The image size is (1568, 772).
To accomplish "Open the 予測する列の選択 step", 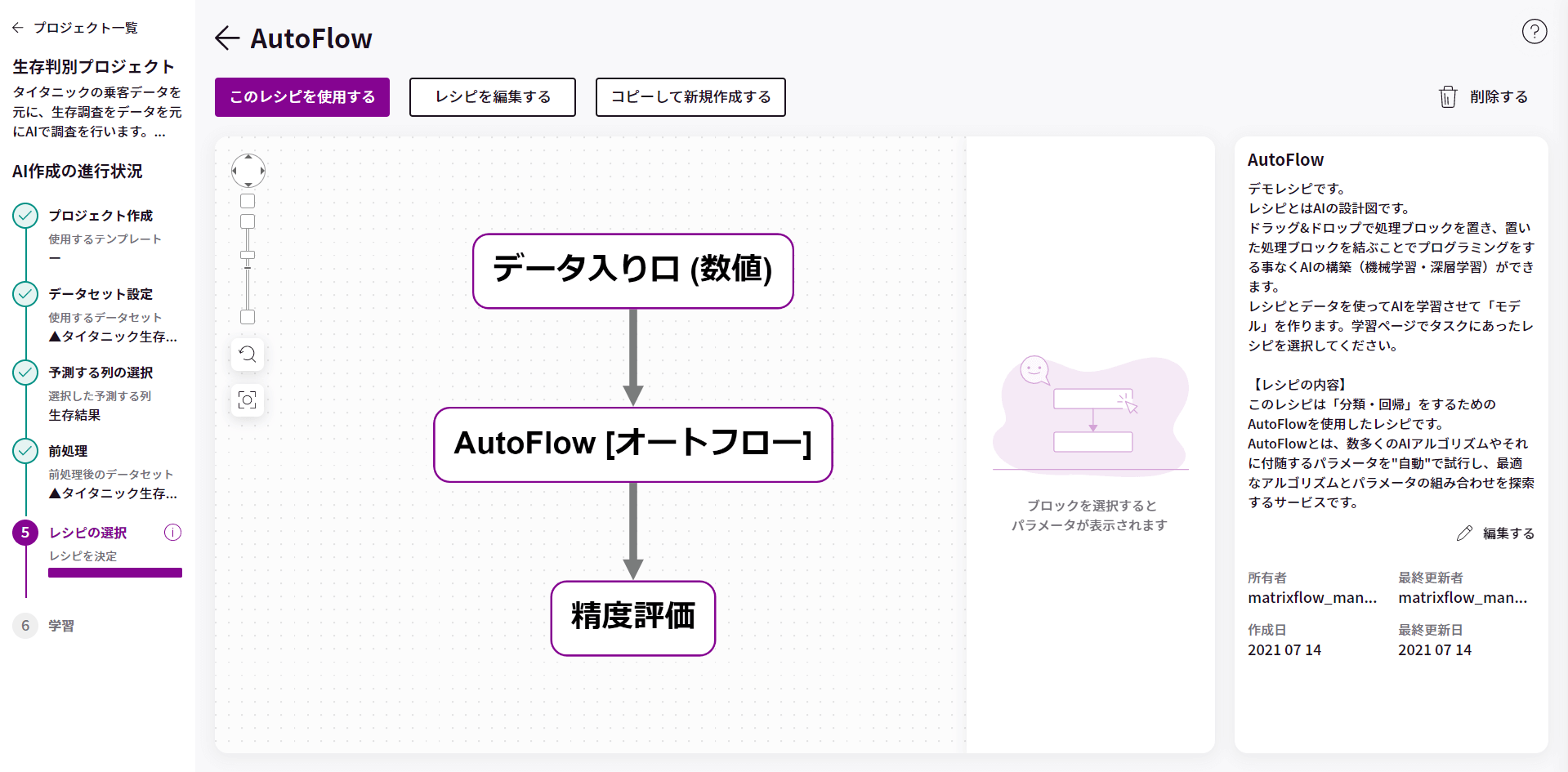I will pyautogui.click(x=101, y=373).
